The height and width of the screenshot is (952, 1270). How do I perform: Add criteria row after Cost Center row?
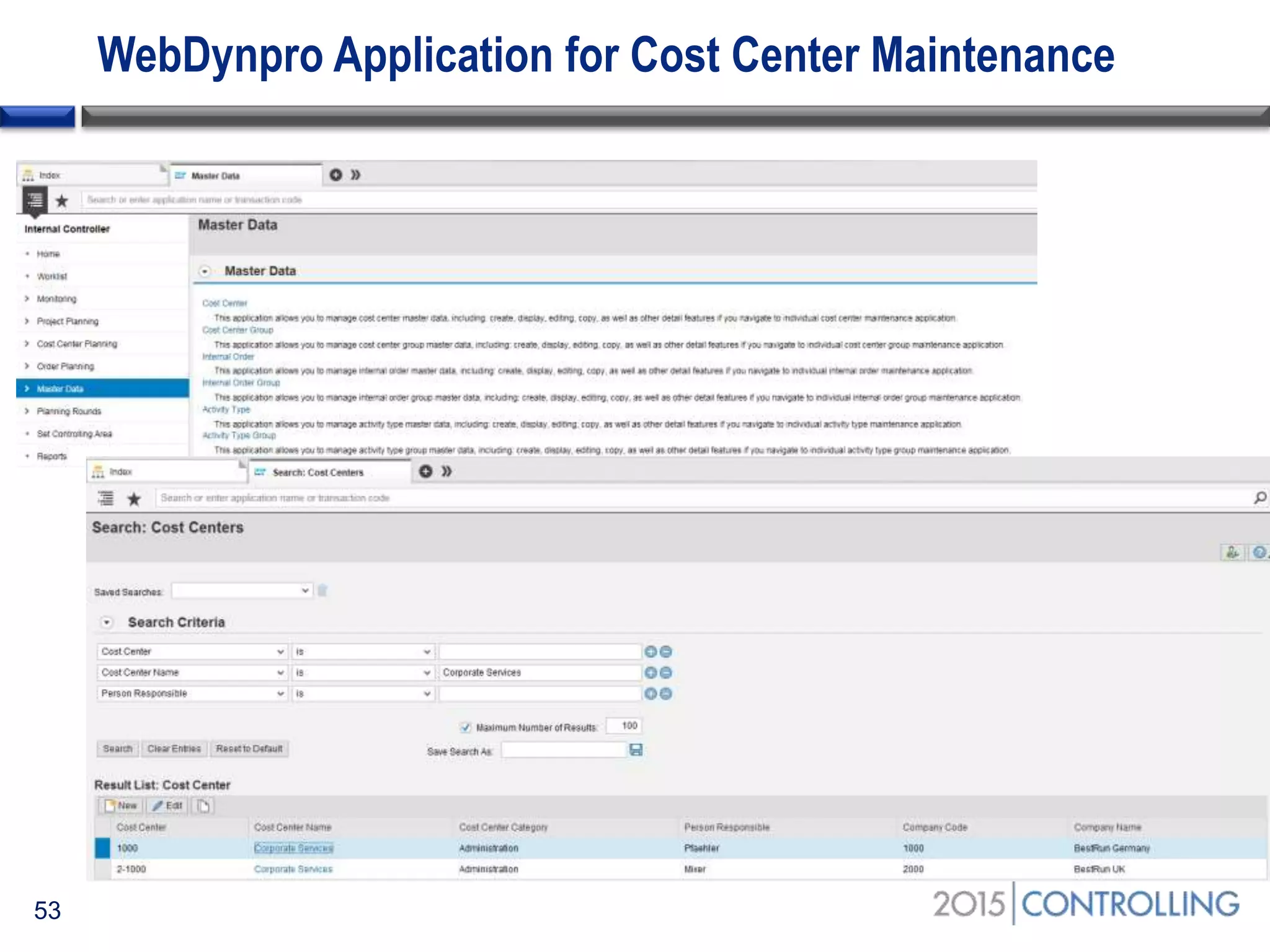click(651, 651)
